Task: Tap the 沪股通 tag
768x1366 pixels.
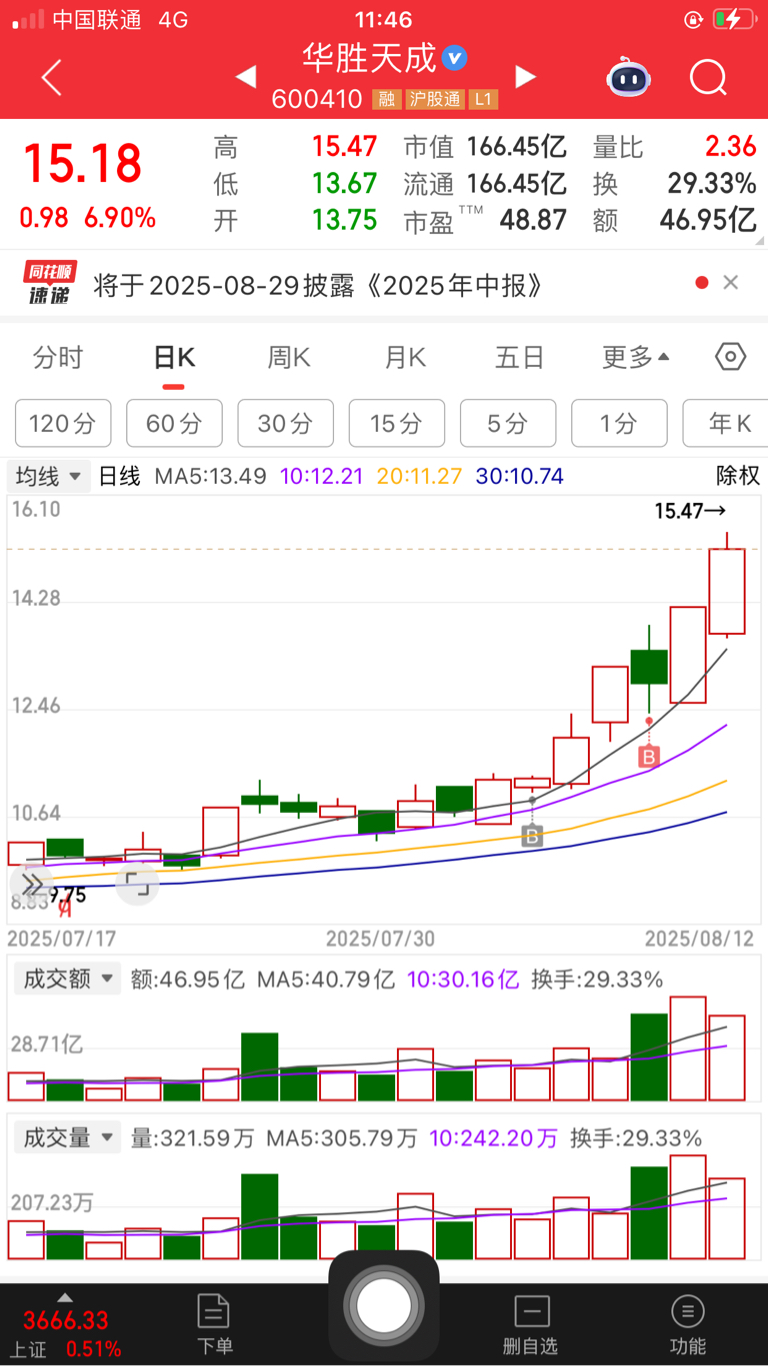Action: pos(433,99)
